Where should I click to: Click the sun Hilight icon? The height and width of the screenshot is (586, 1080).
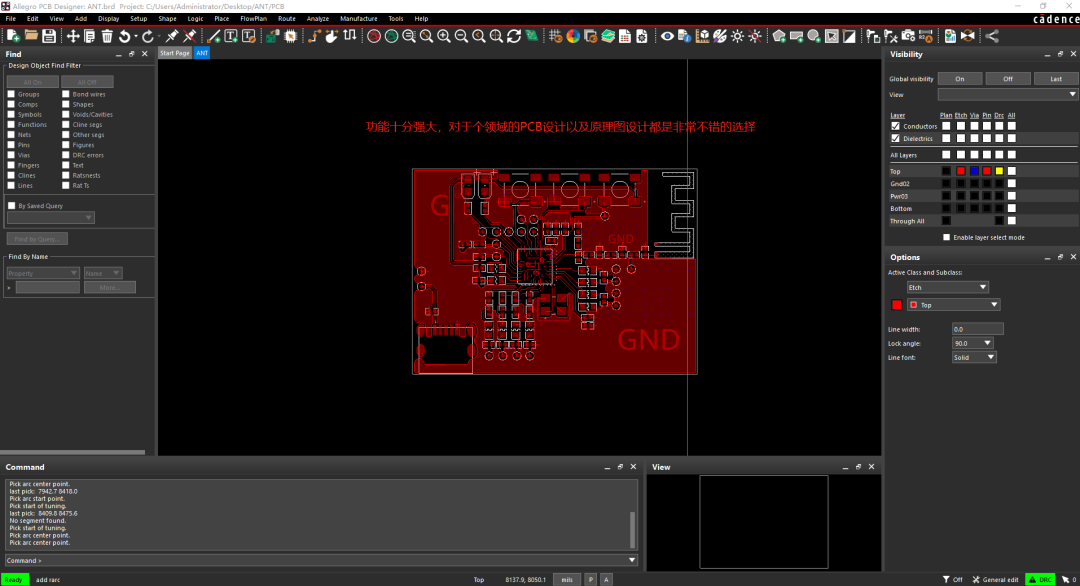[x=738, y=36]
